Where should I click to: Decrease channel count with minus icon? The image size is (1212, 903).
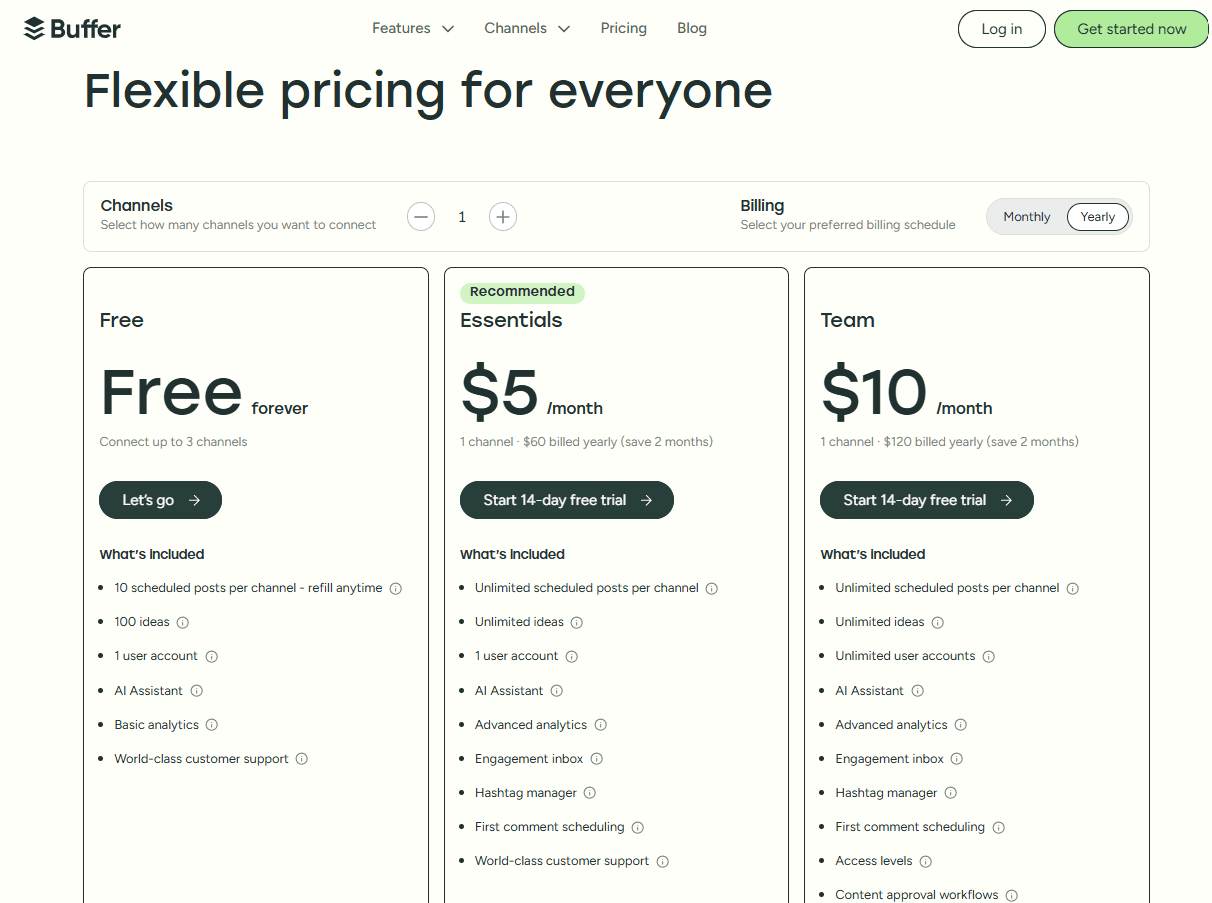click(421, 216)
